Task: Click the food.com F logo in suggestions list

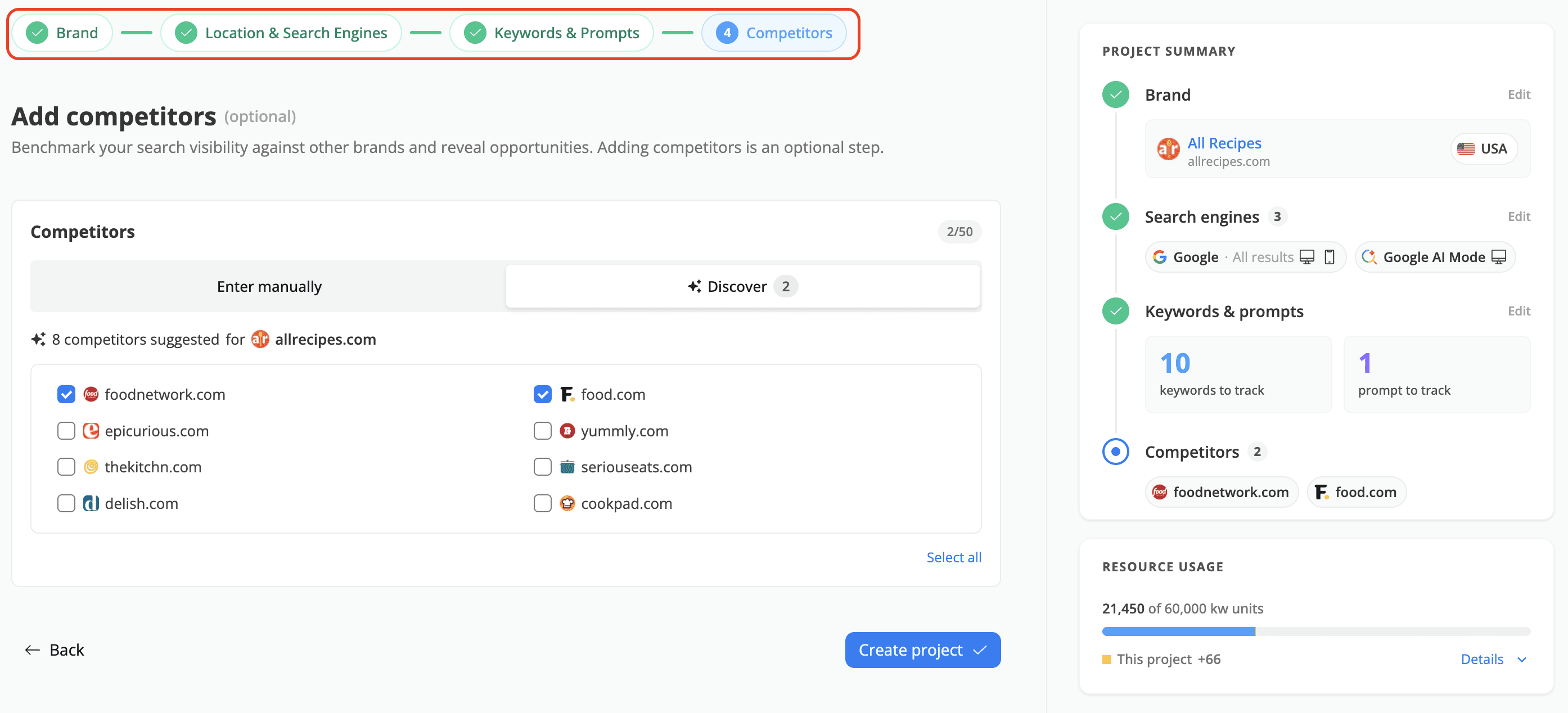Action: pos(567,394)
